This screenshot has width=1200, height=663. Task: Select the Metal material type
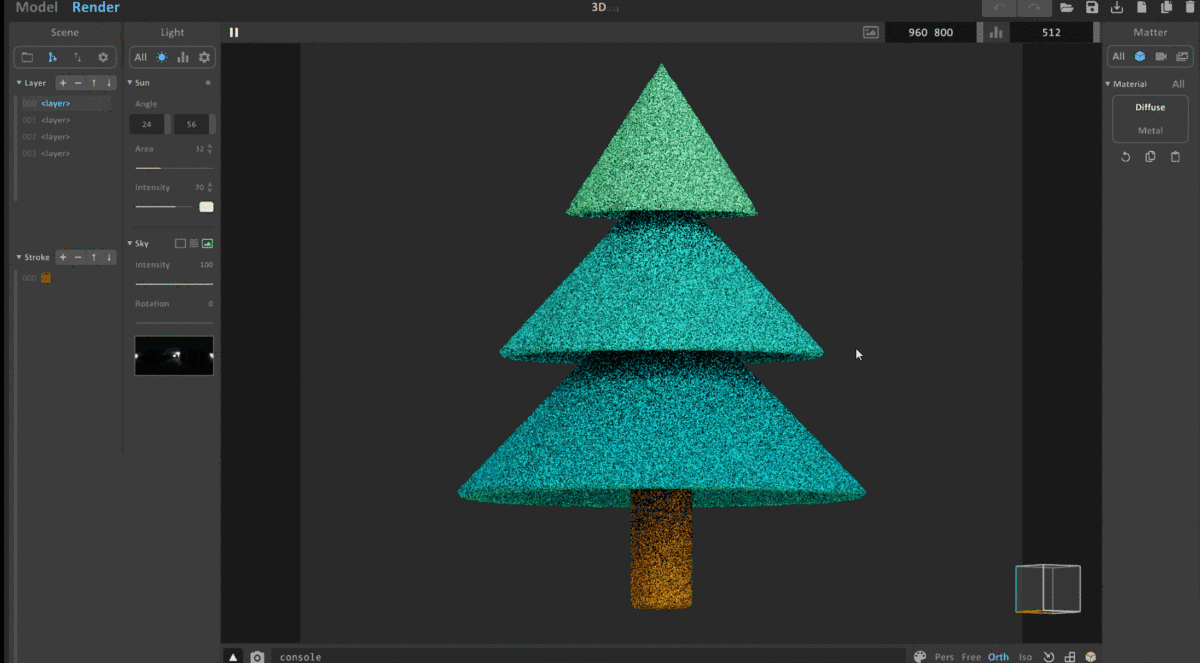click(x=1150, y=130)
